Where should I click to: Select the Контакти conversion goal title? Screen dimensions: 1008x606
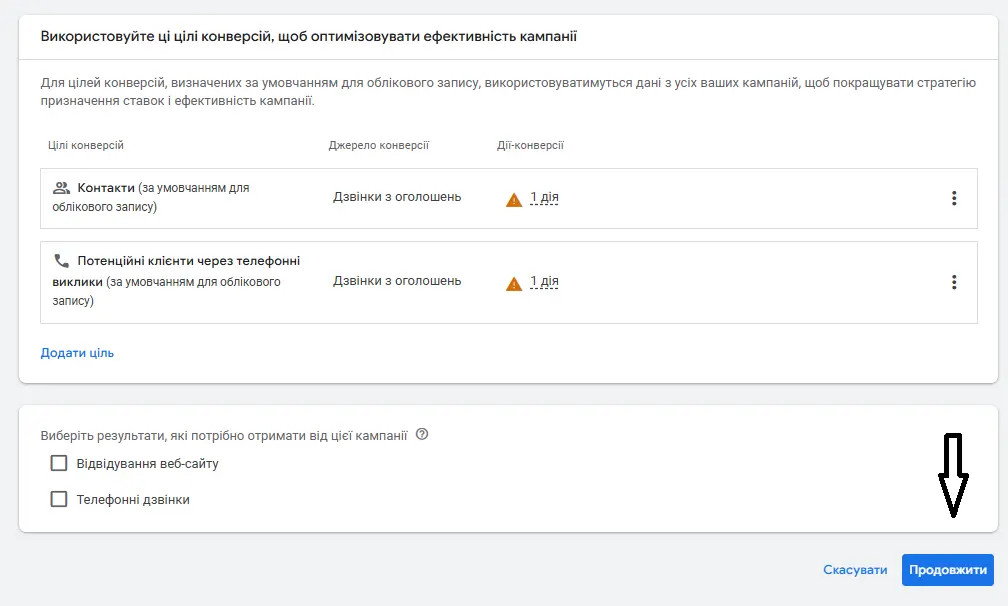(x=105, y=188)
